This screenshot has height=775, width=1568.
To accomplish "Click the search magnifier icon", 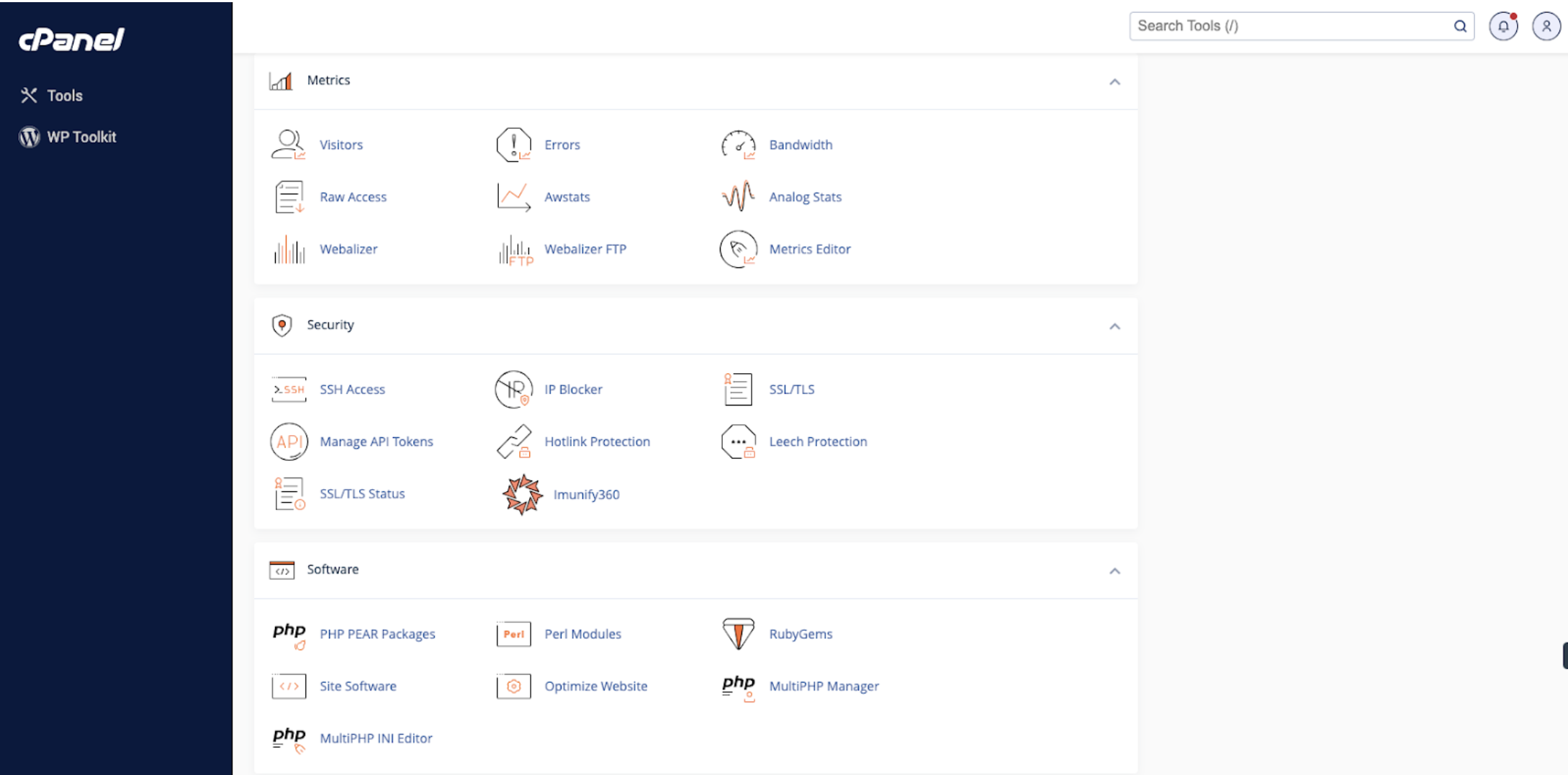I will (1460, 26).
